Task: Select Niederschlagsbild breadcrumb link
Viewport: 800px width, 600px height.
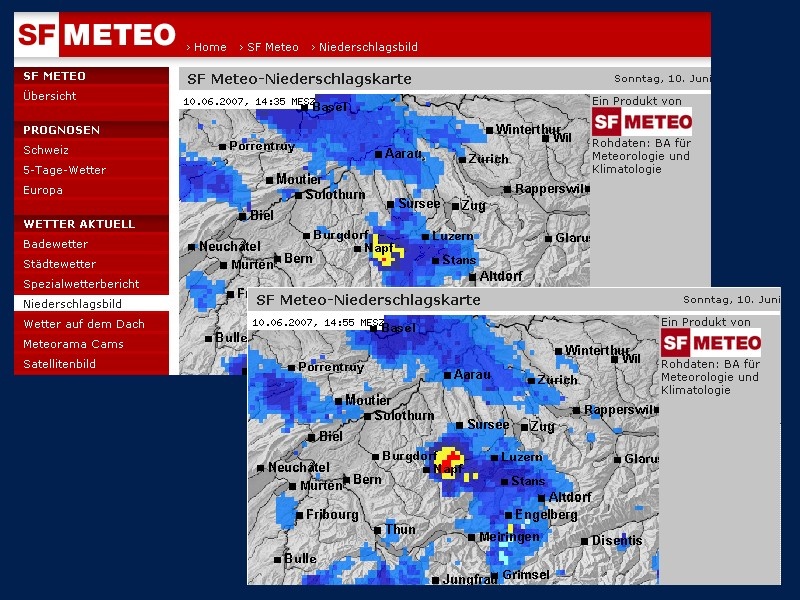Action: (x=368, y=47)
